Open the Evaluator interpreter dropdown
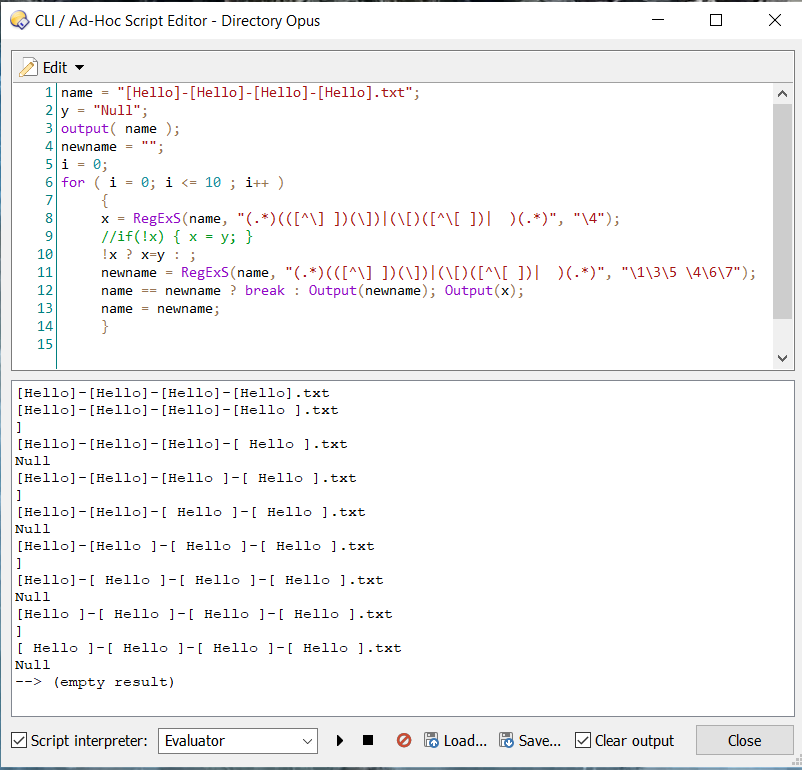This screenshot has height=770, width=802. [x=307, y=741]
